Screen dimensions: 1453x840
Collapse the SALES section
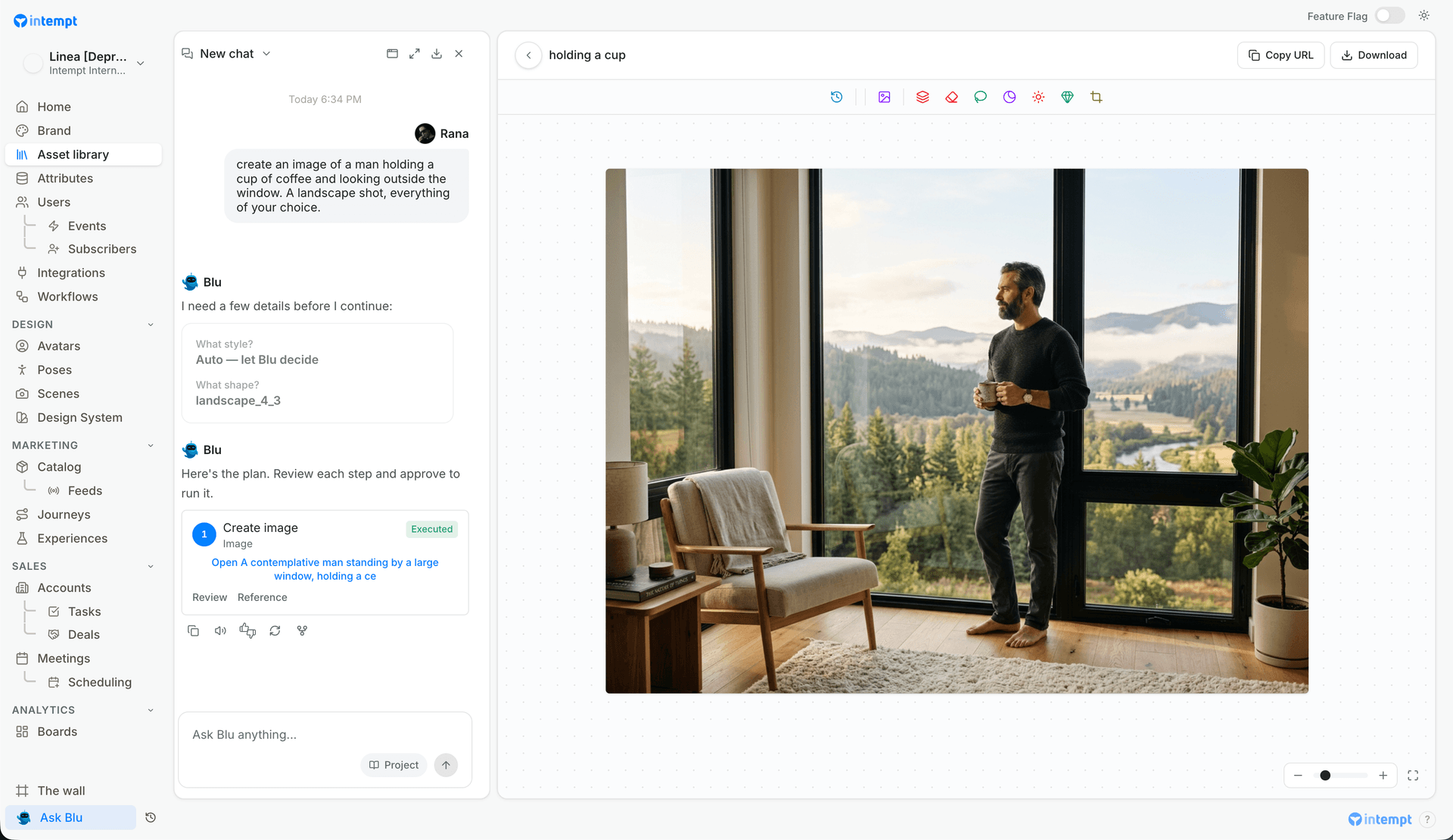151,566
